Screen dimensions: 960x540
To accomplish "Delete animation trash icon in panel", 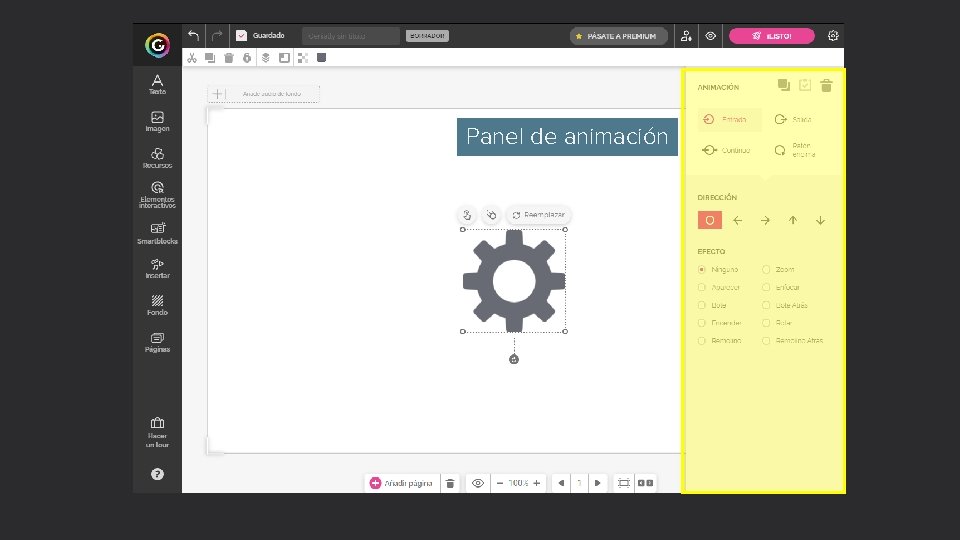I will pyautogui.click(x=827, y=85).
